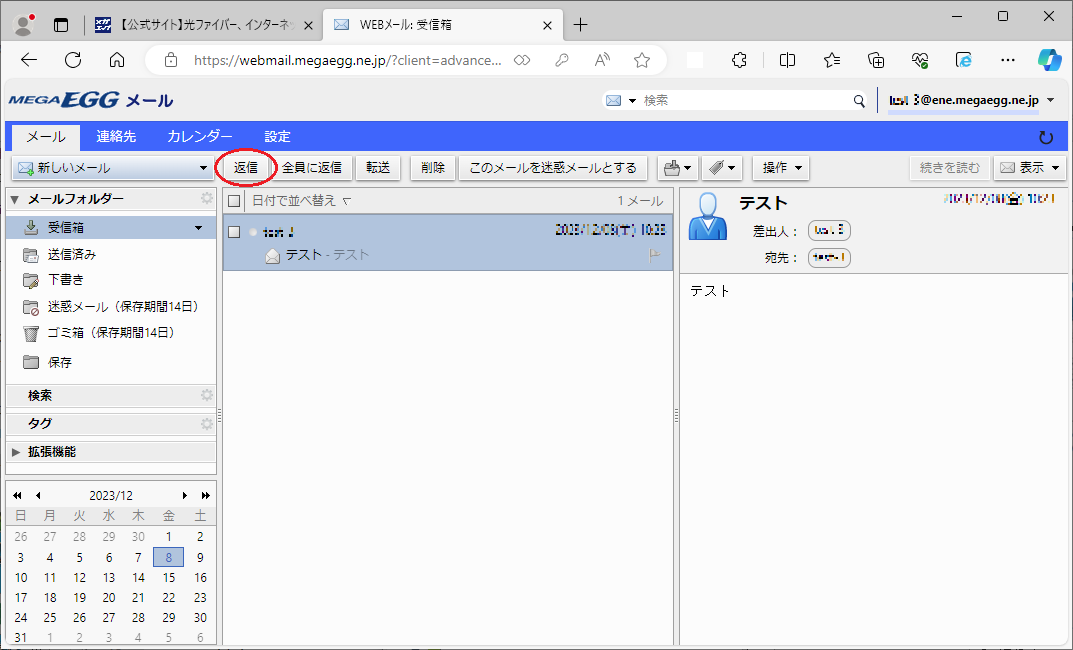Viewport: 1073px width, 650px height.
Task: Open mail folder settings gear icon
Action: (x=207, y=199)
